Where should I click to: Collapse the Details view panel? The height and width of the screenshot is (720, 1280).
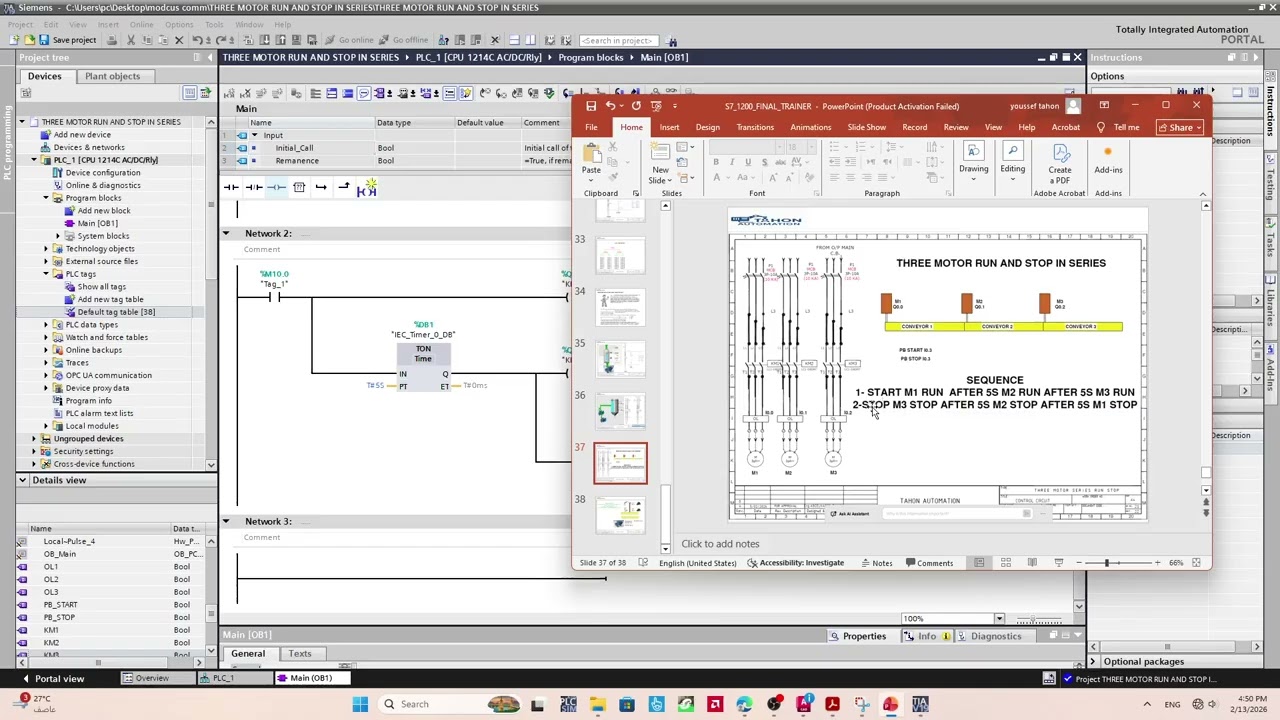tap(22, 480)
